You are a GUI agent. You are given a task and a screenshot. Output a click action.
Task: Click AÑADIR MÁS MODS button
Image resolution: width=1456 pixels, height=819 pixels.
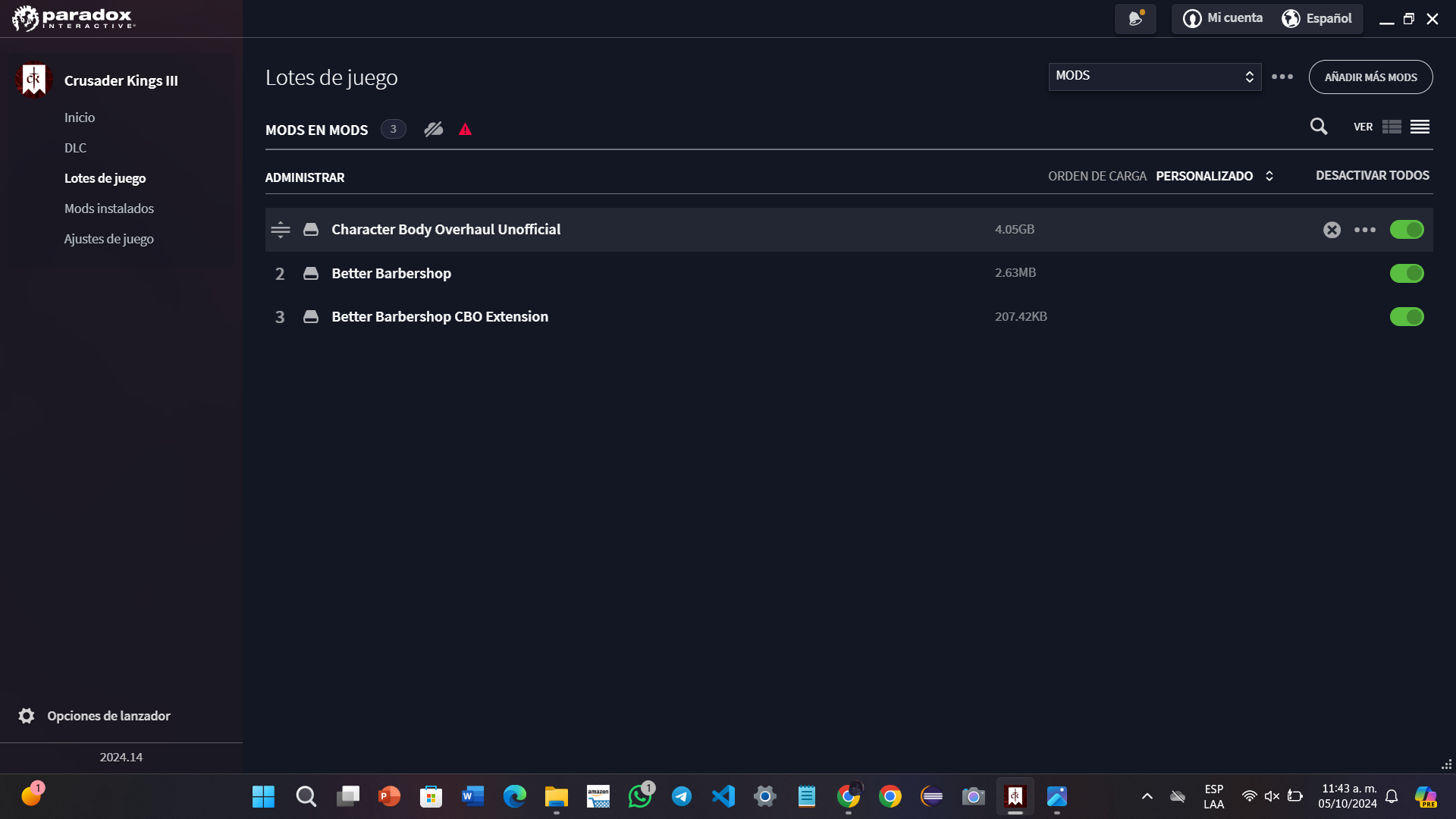[x=1370, y=77]
